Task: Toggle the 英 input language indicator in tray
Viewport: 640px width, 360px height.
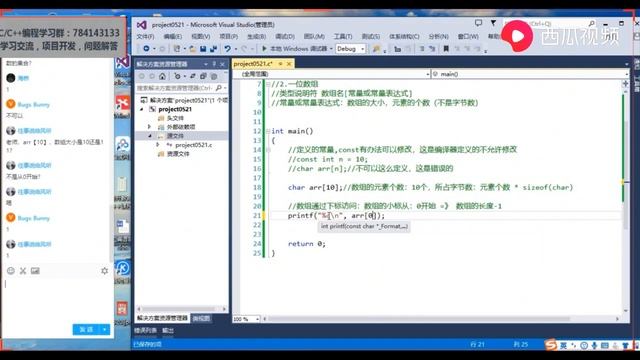Action: pyautogui.click(x=563, y=345)
